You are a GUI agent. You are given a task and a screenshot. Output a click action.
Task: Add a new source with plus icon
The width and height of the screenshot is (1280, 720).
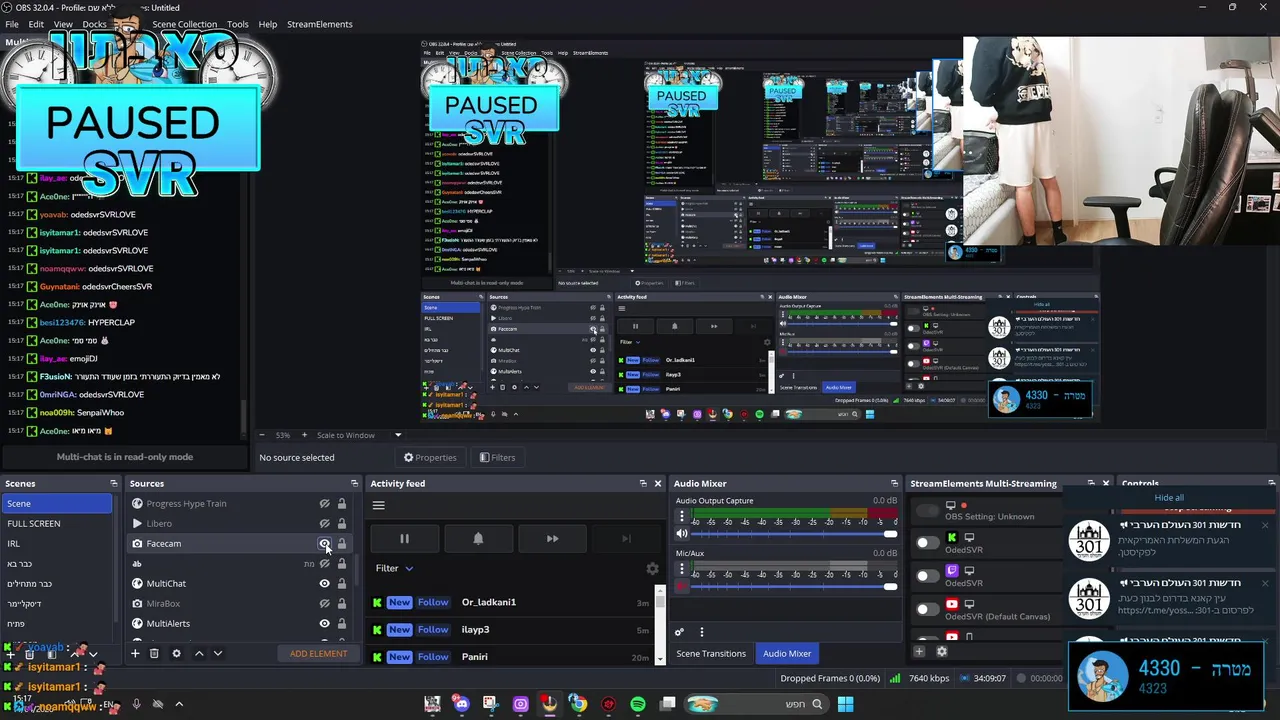coord(135,653)
